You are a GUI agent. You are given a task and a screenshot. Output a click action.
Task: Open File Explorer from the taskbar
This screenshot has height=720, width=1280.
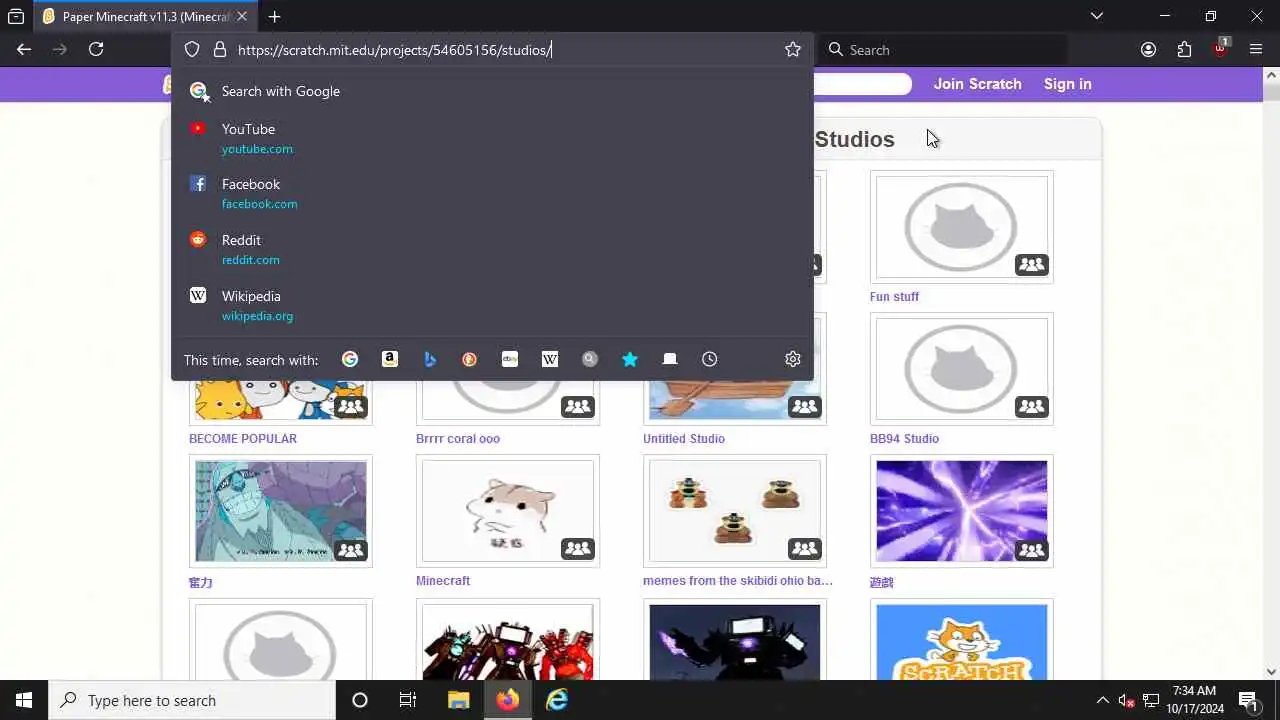(458, 700)
